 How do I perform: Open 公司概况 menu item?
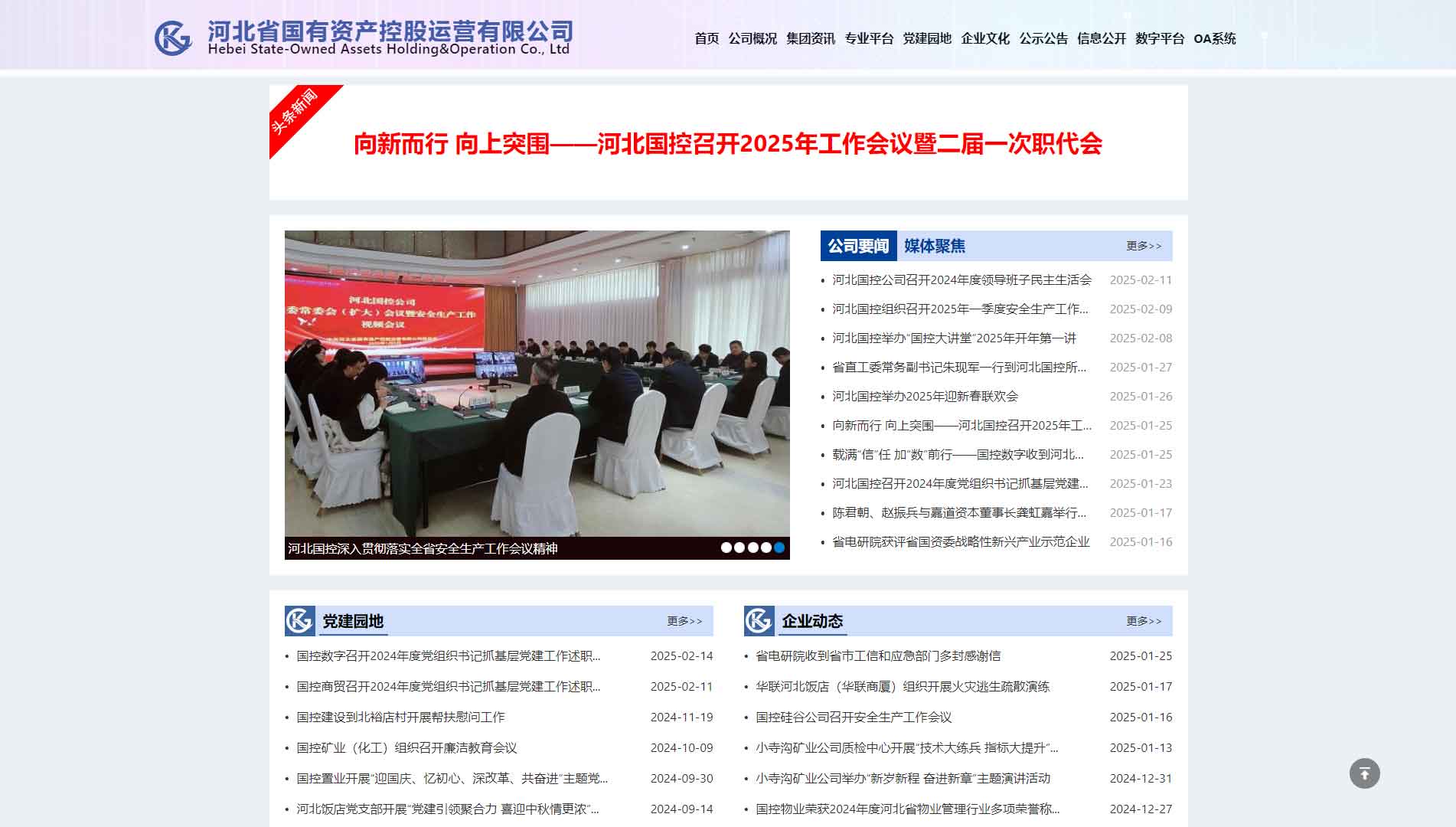click(x=752, y=38)
